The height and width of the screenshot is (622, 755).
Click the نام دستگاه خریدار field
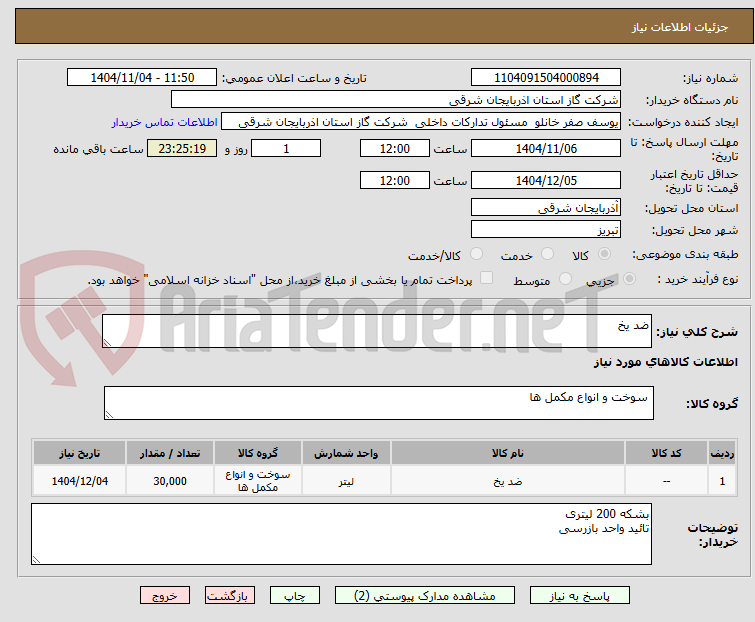(x=396, y=100)
